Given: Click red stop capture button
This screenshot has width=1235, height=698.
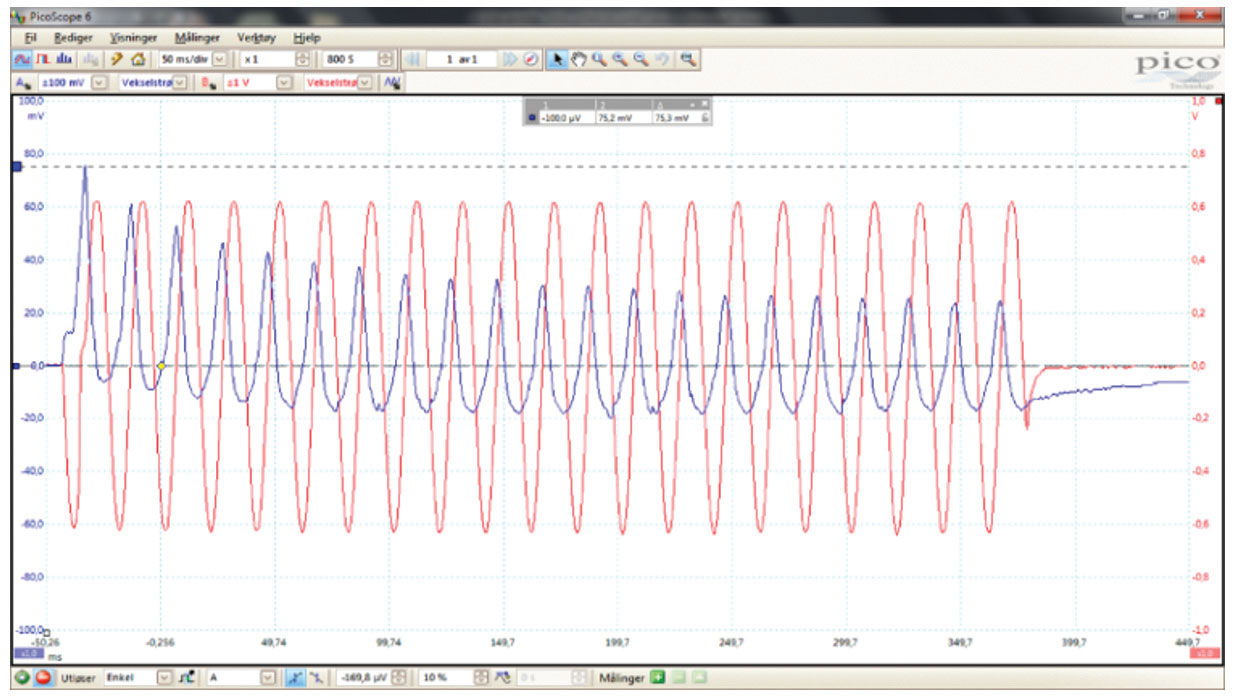Looking at the screenshot, I should [43, 678].
